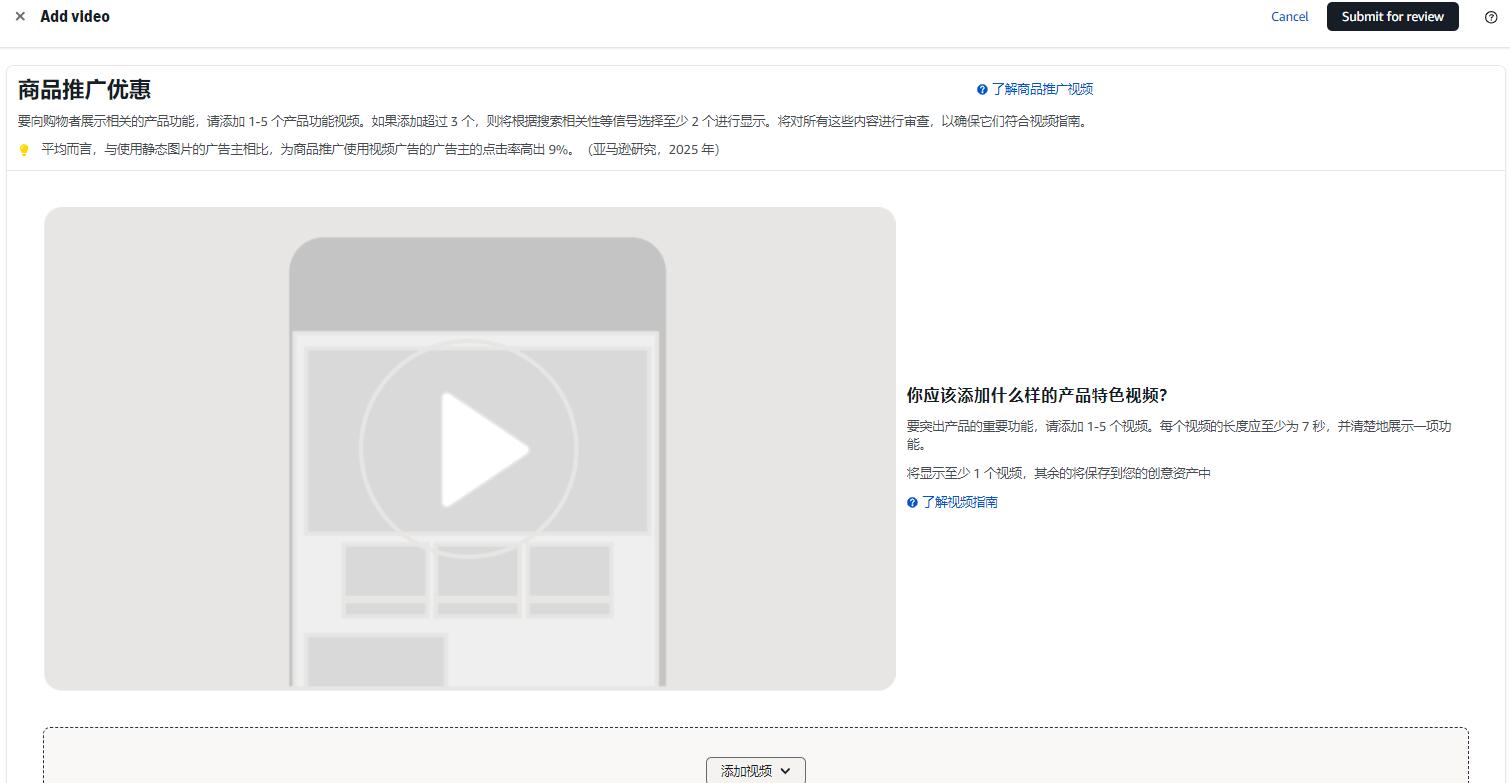This screenshot has height=783, width=1510.
Task: Expand the 添加视频 dropdown button
Action: pos(755,771)
